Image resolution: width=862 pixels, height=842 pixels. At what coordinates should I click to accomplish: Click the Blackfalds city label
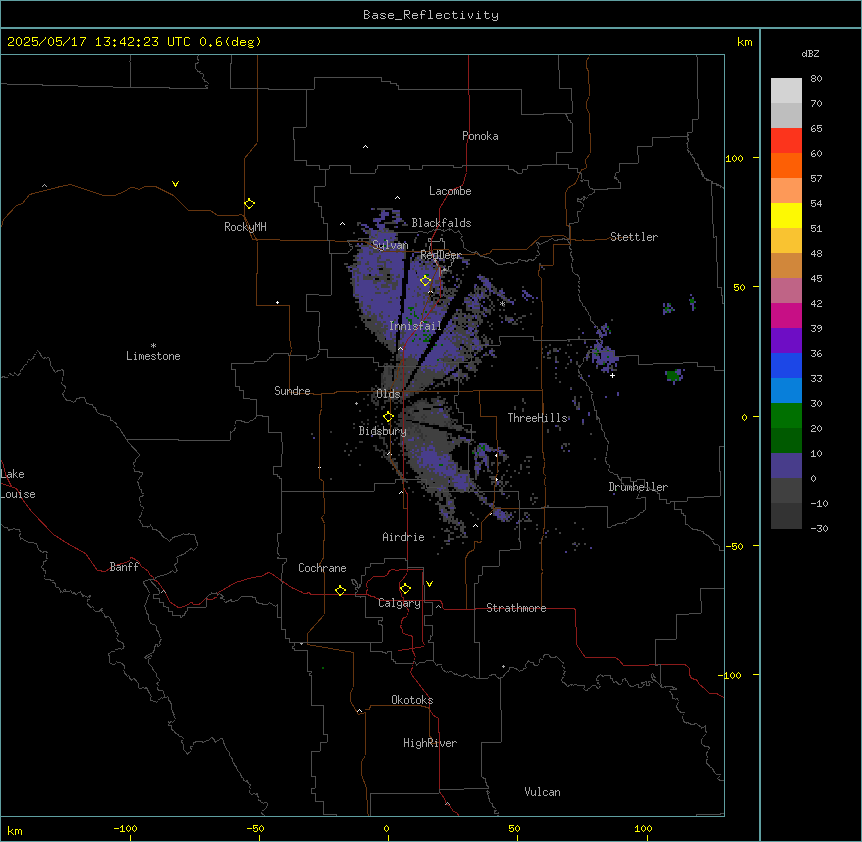click(441, 223)
